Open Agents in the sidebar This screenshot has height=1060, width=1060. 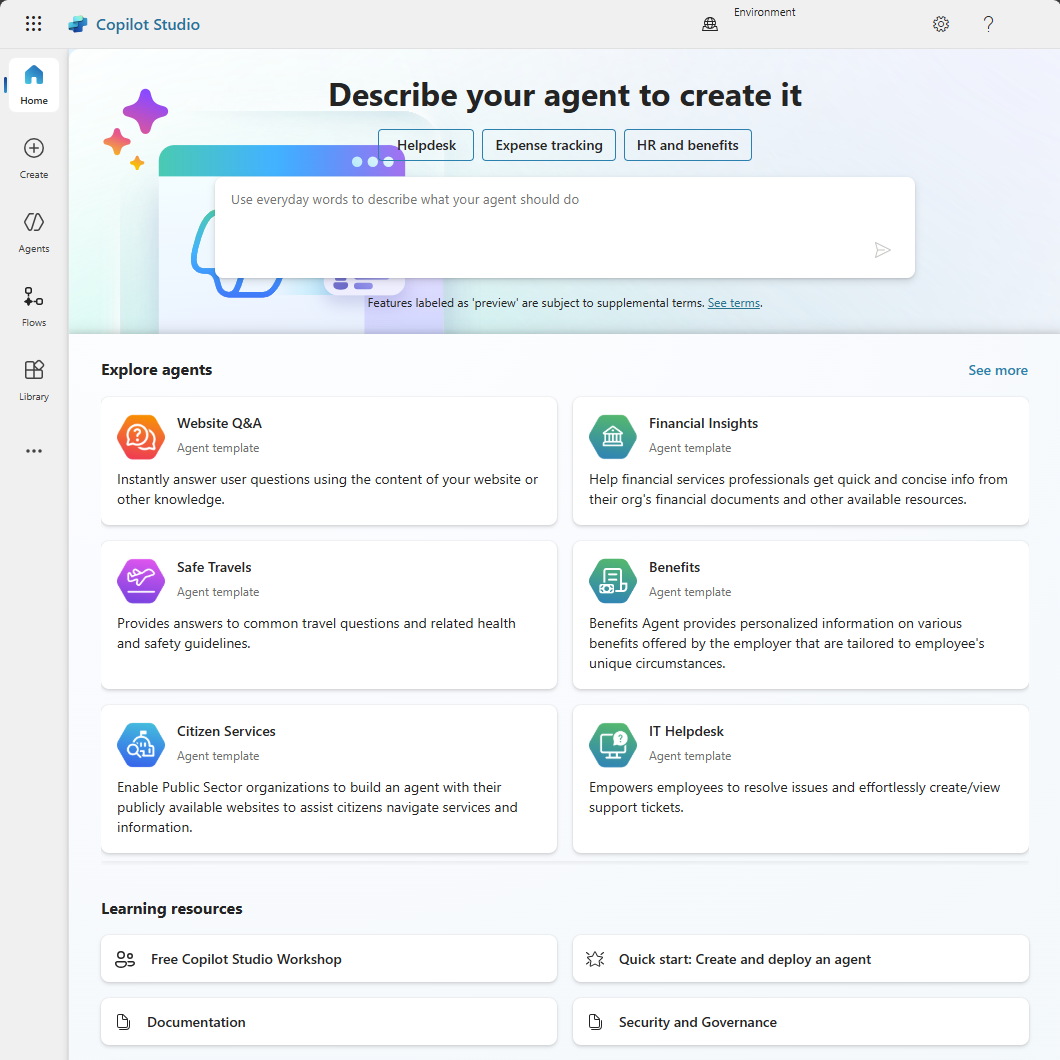coord(34,233)
